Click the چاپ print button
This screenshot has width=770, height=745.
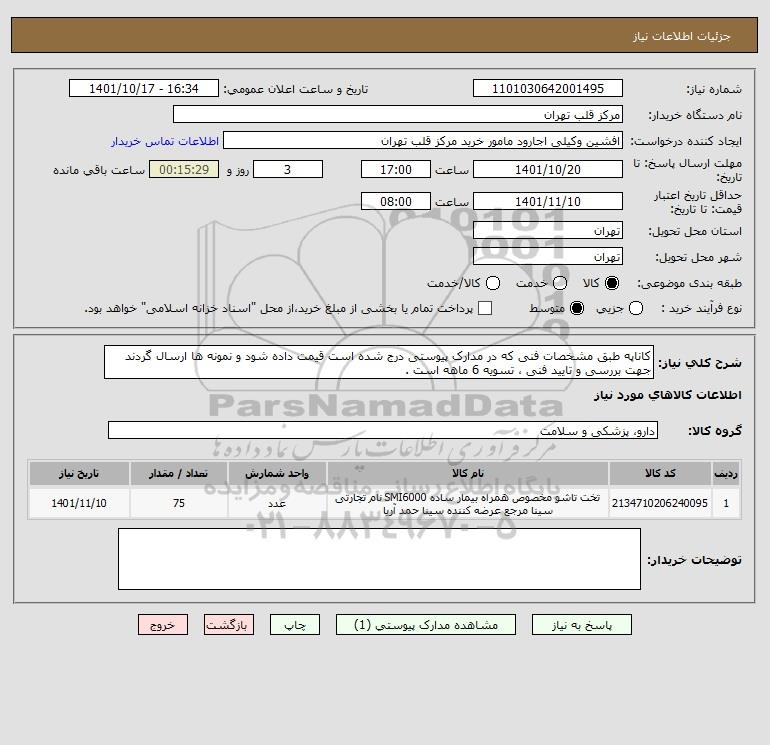click(295, 625)
